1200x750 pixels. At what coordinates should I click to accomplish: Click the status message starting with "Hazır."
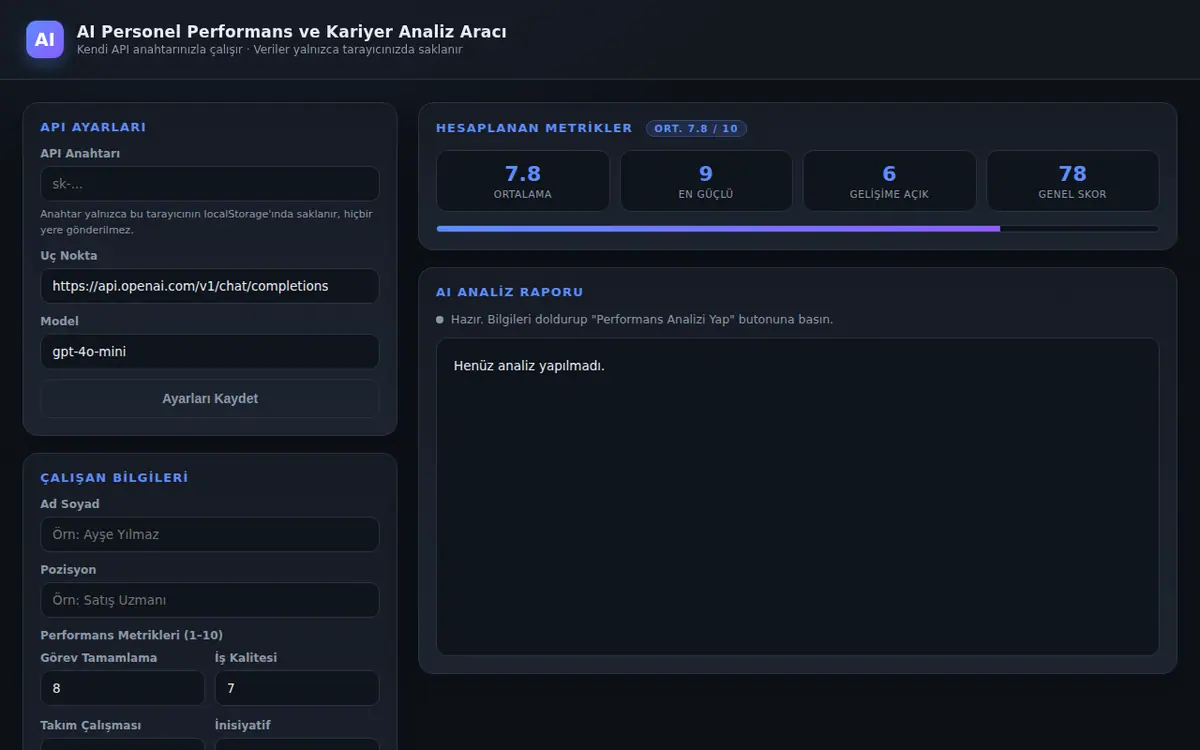click(642, 319)
